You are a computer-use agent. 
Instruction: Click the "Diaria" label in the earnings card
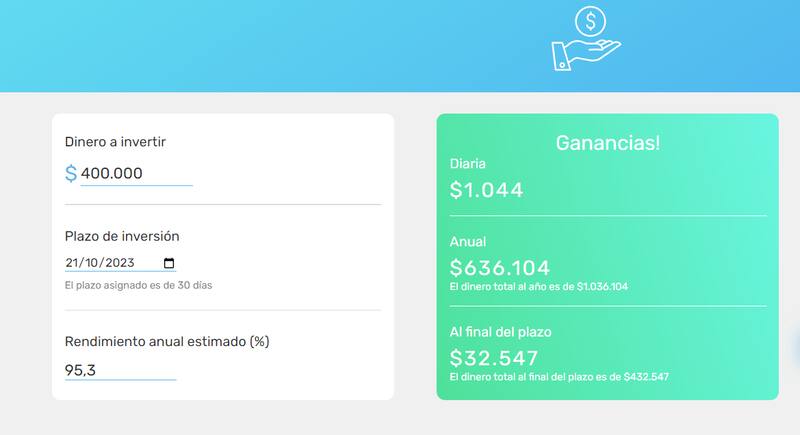click(x=467, y=163)
